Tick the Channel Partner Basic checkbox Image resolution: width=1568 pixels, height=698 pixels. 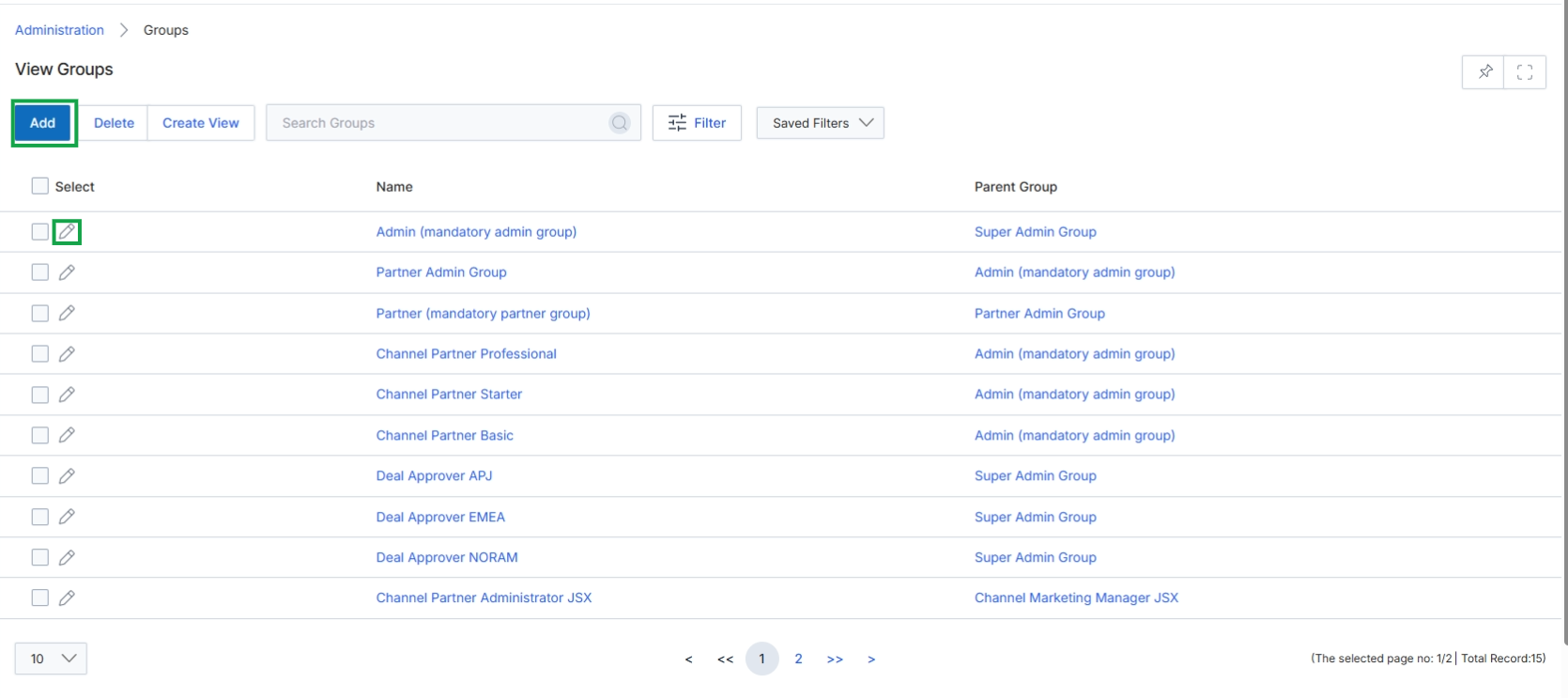(x=39, y=435)
